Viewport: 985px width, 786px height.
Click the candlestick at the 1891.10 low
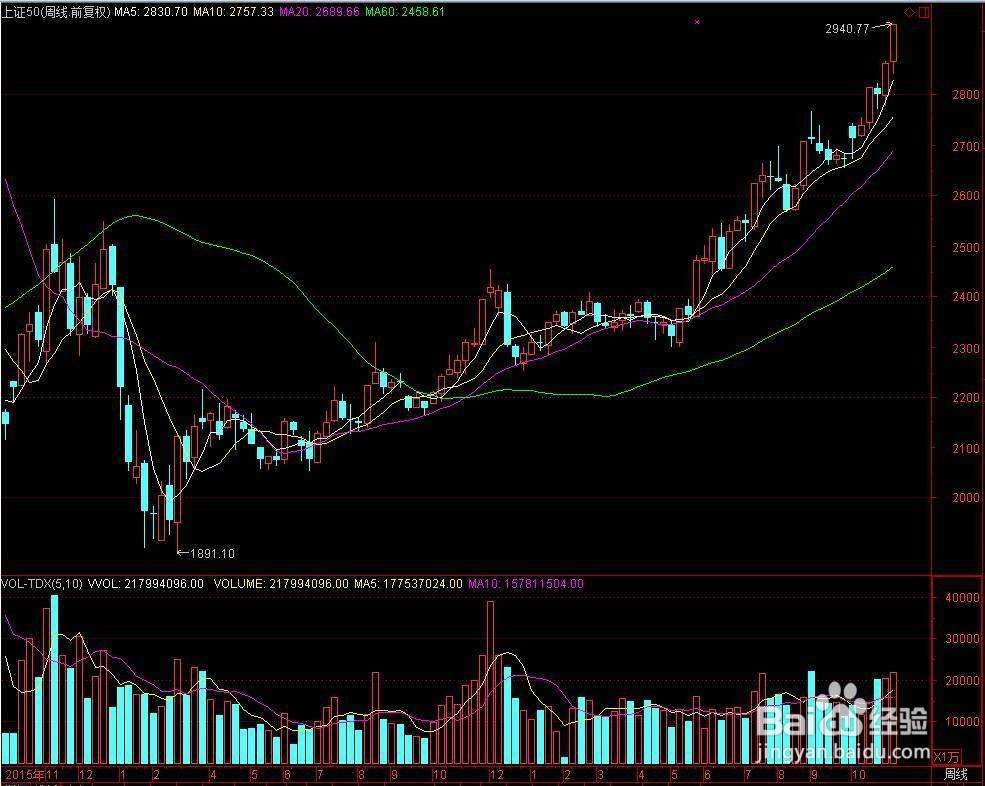[178, 493]
